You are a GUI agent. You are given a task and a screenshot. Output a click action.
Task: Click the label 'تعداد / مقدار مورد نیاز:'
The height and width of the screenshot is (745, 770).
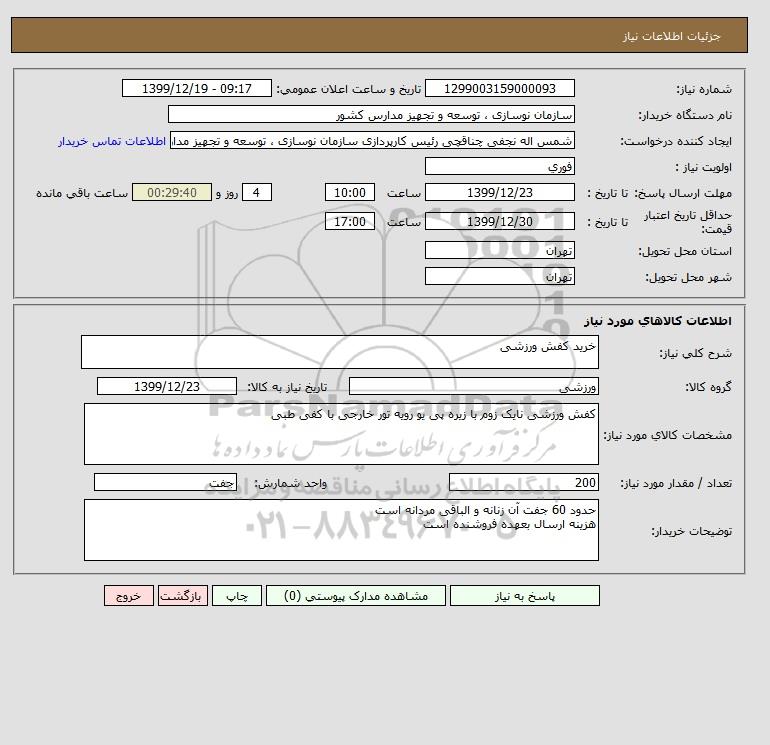[676, 483]
